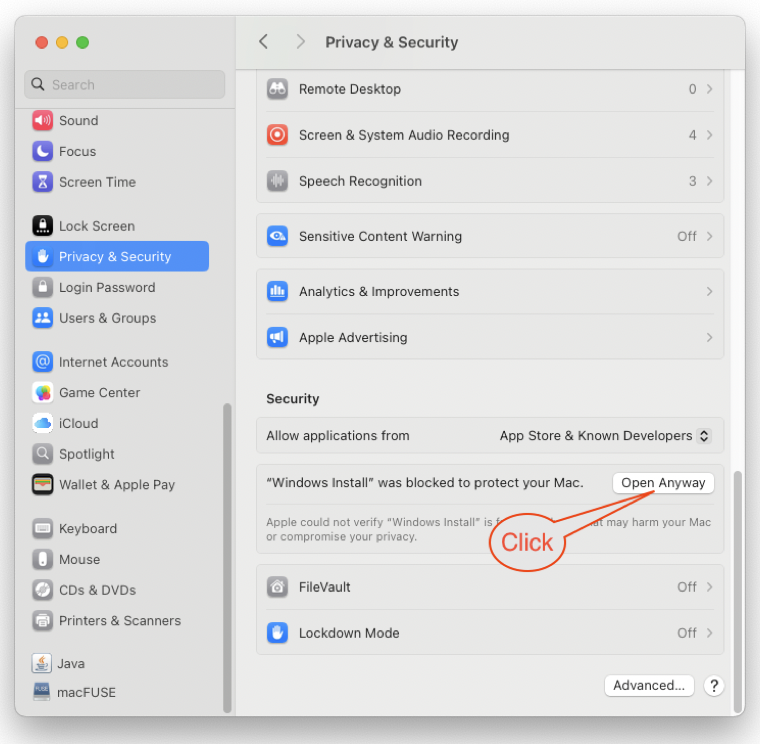Expand Analytics & Improvements chevron
The image size is (760, 744).
[709, 291]
